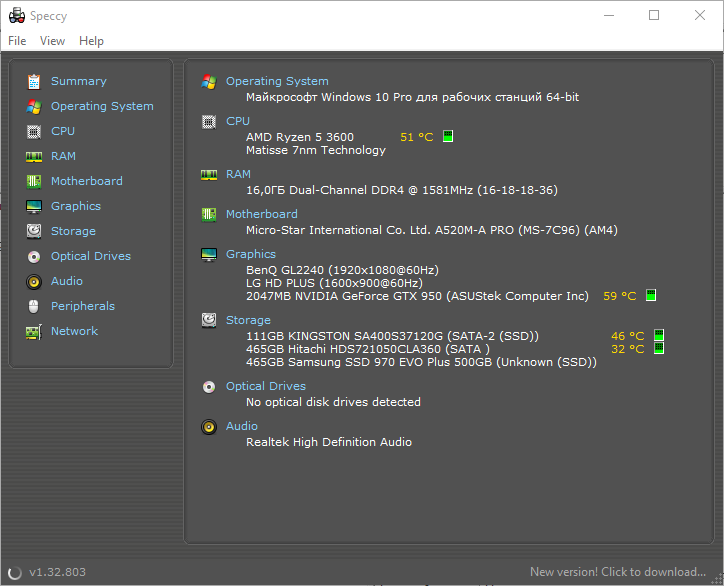This screenshot has width=724, height=586.
Task: Open the File menu
Action: (x=17, y=41)
